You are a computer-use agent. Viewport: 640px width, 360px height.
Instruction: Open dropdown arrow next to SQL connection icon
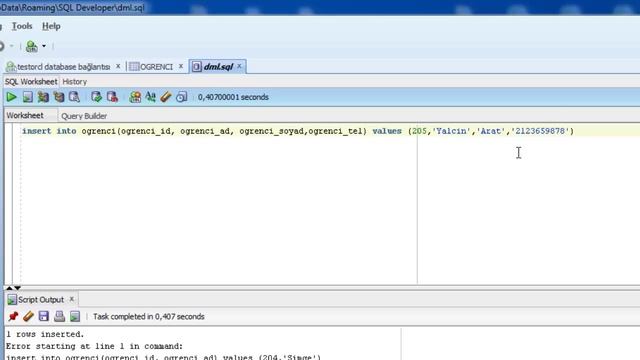pyautogui.click(x=44, y=46)
